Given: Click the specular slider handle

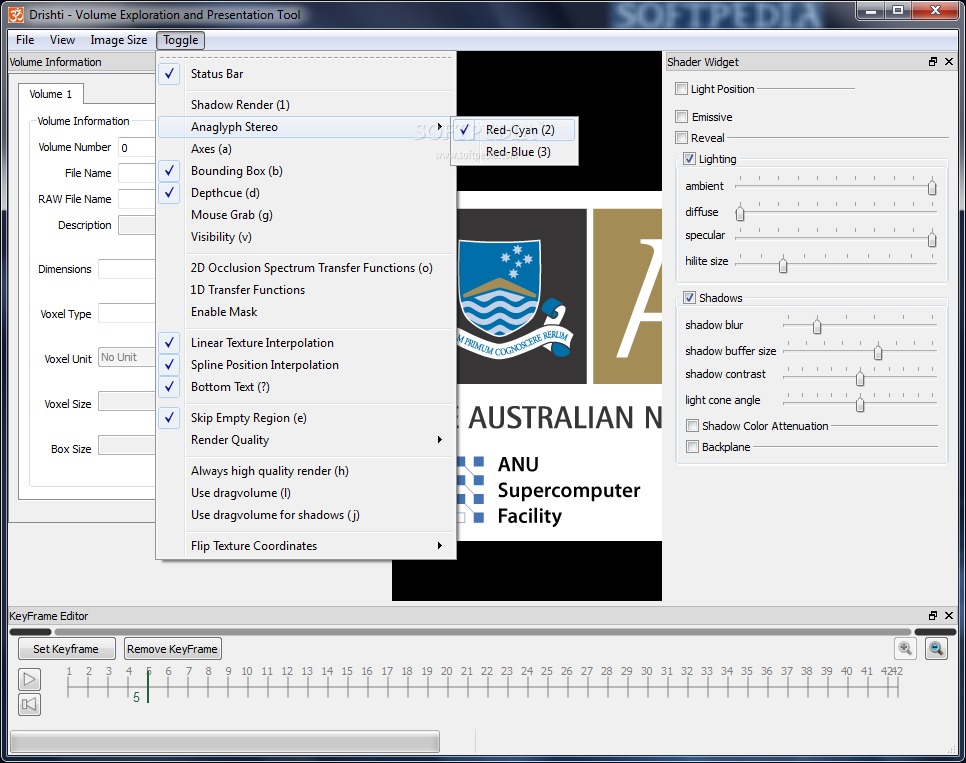Looking at the screenshot, I should click(932, 239).
